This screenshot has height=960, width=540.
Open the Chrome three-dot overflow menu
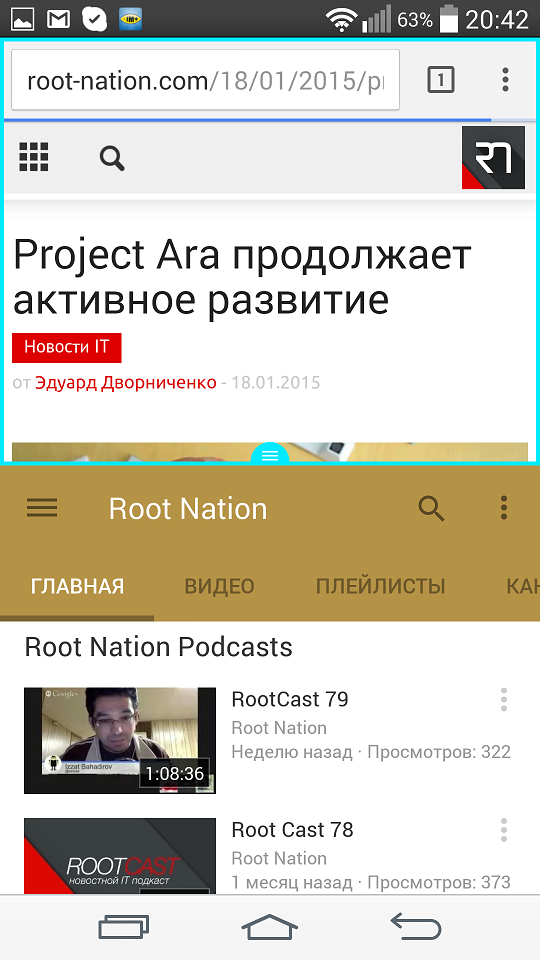[x=505, y=80]
